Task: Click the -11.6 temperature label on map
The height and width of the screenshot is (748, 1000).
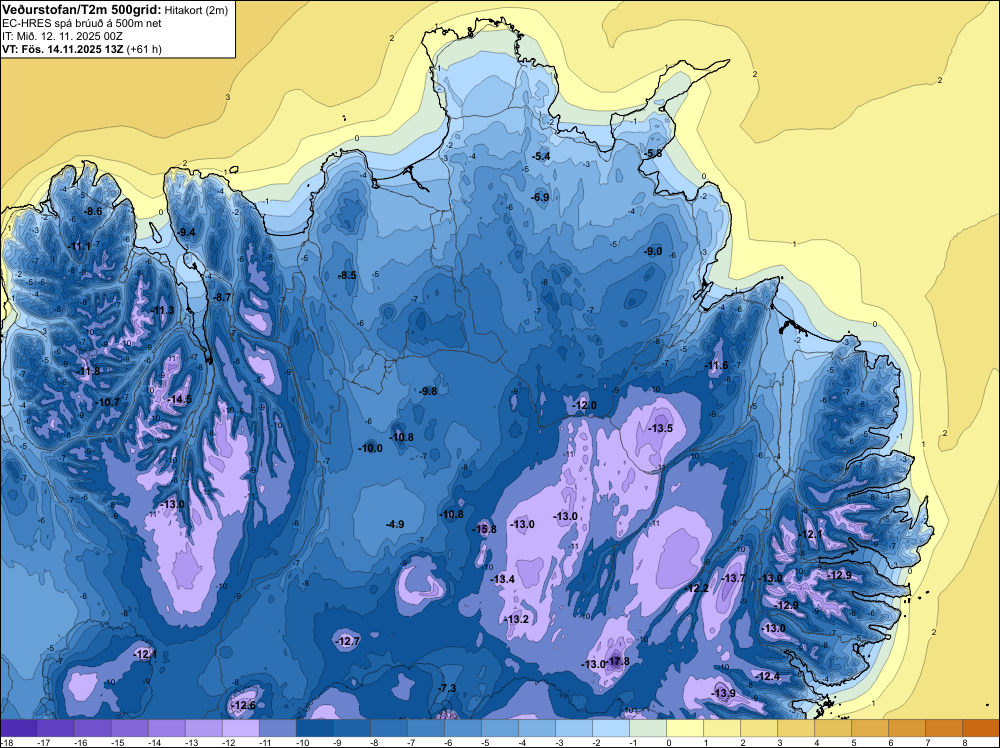Action: coord(716,365)
